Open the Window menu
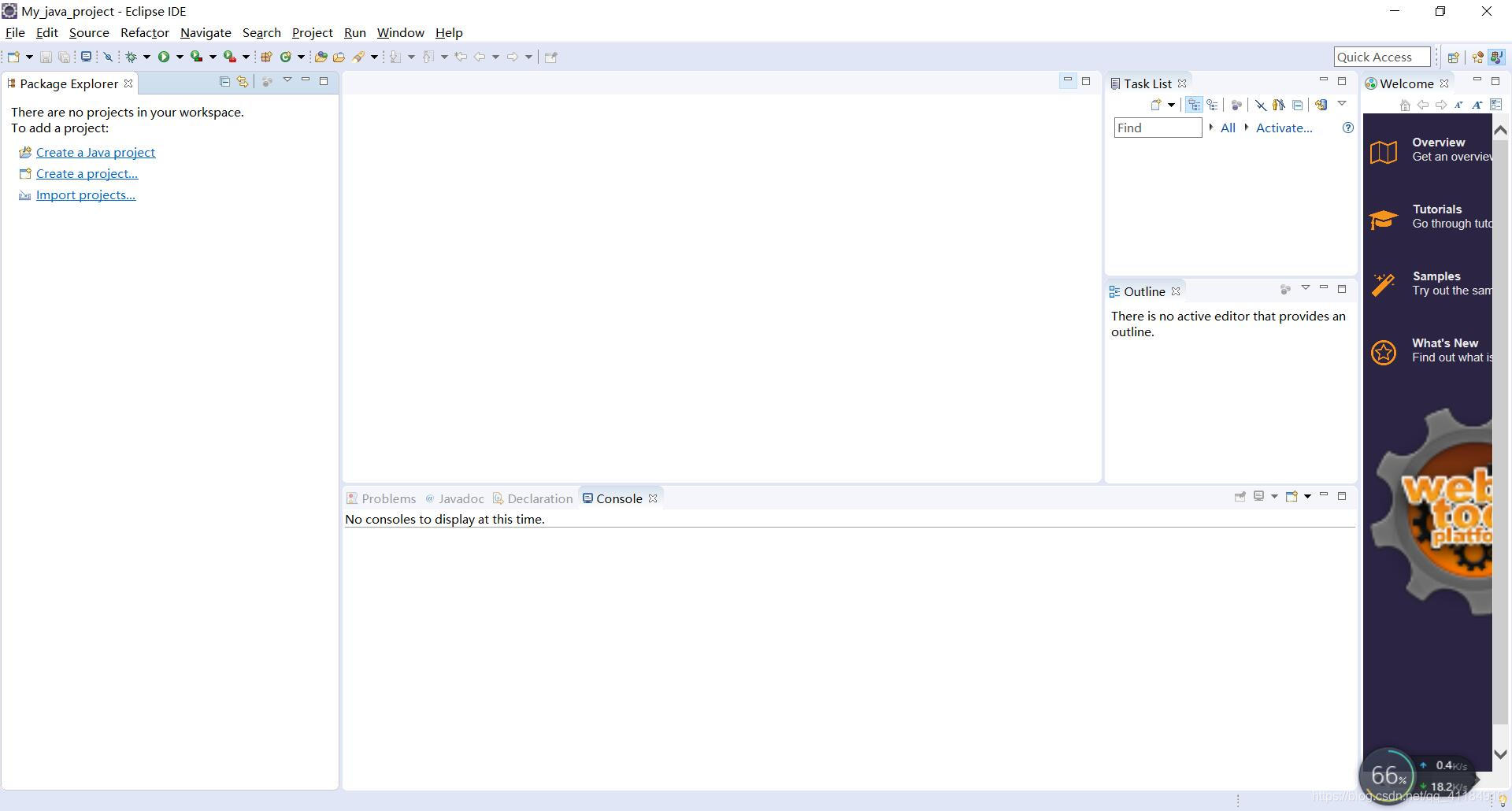The height and width of the screenshot is (811, 1512). point(400,33)
